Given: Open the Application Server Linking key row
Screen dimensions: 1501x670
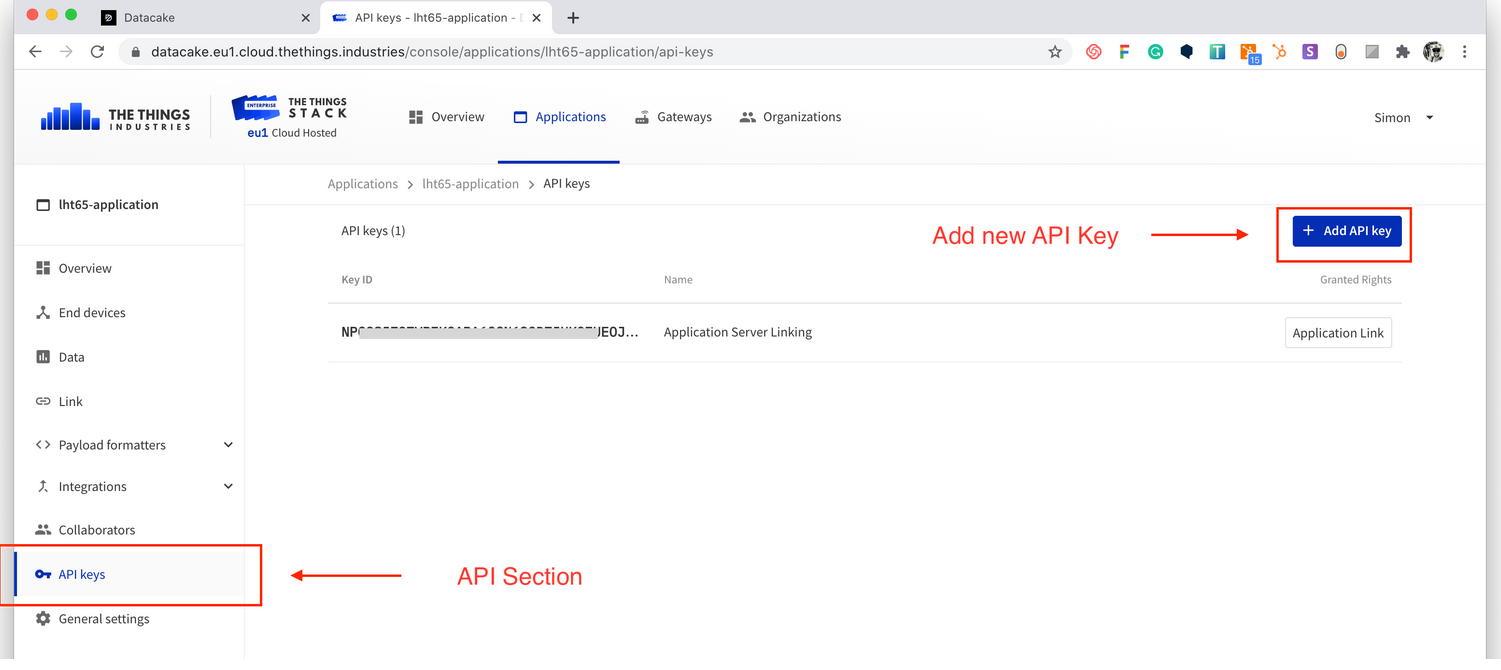Looking at the screenshot, I should (x=865, y=333).
